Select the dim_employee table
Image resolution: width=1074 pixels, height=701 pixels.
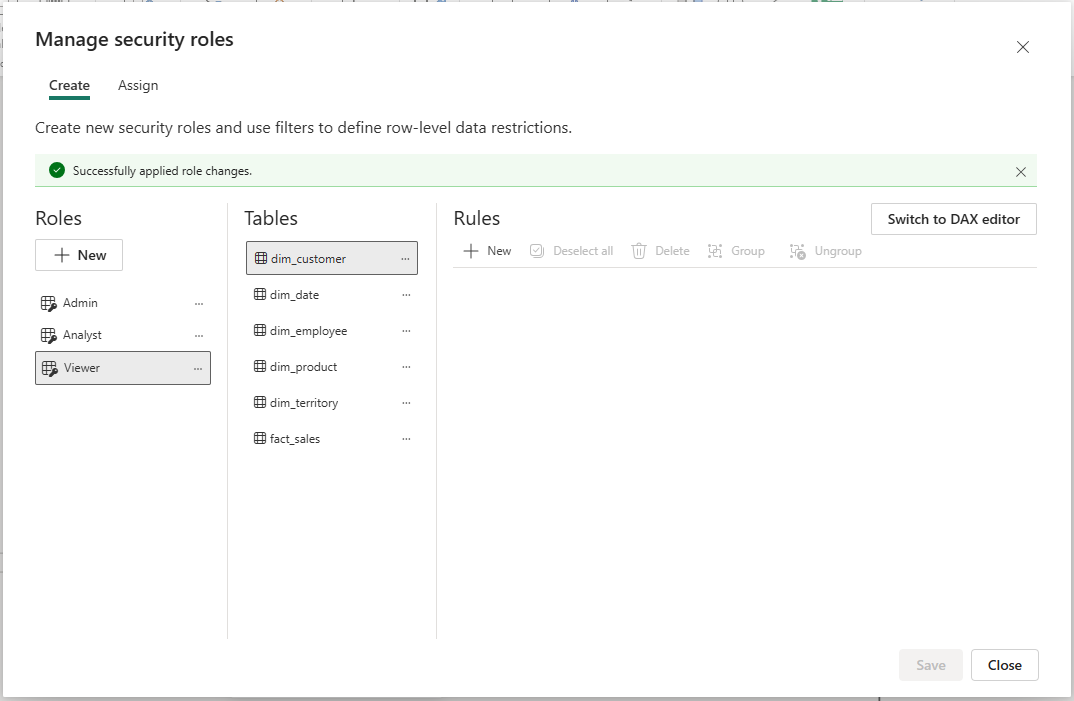[332, 331]
